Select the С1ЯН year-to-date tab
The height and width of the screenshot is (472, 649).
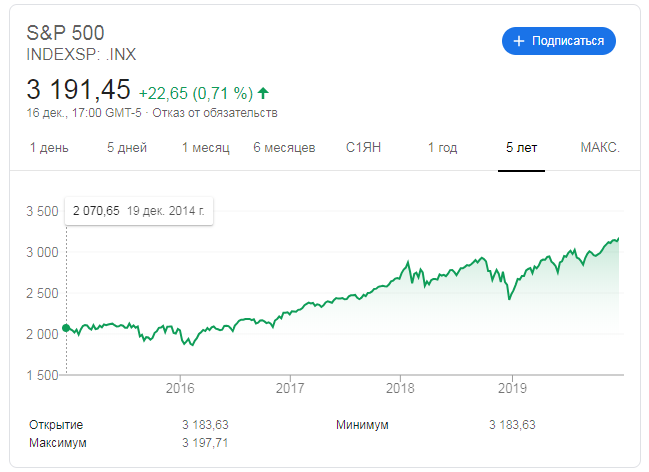click(363, 148)
